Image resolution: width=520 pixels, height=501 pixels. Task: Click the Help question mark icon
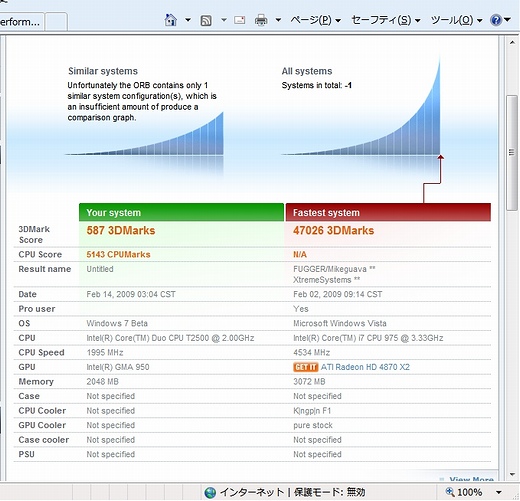pyautogui.click(x=496, y=20)
